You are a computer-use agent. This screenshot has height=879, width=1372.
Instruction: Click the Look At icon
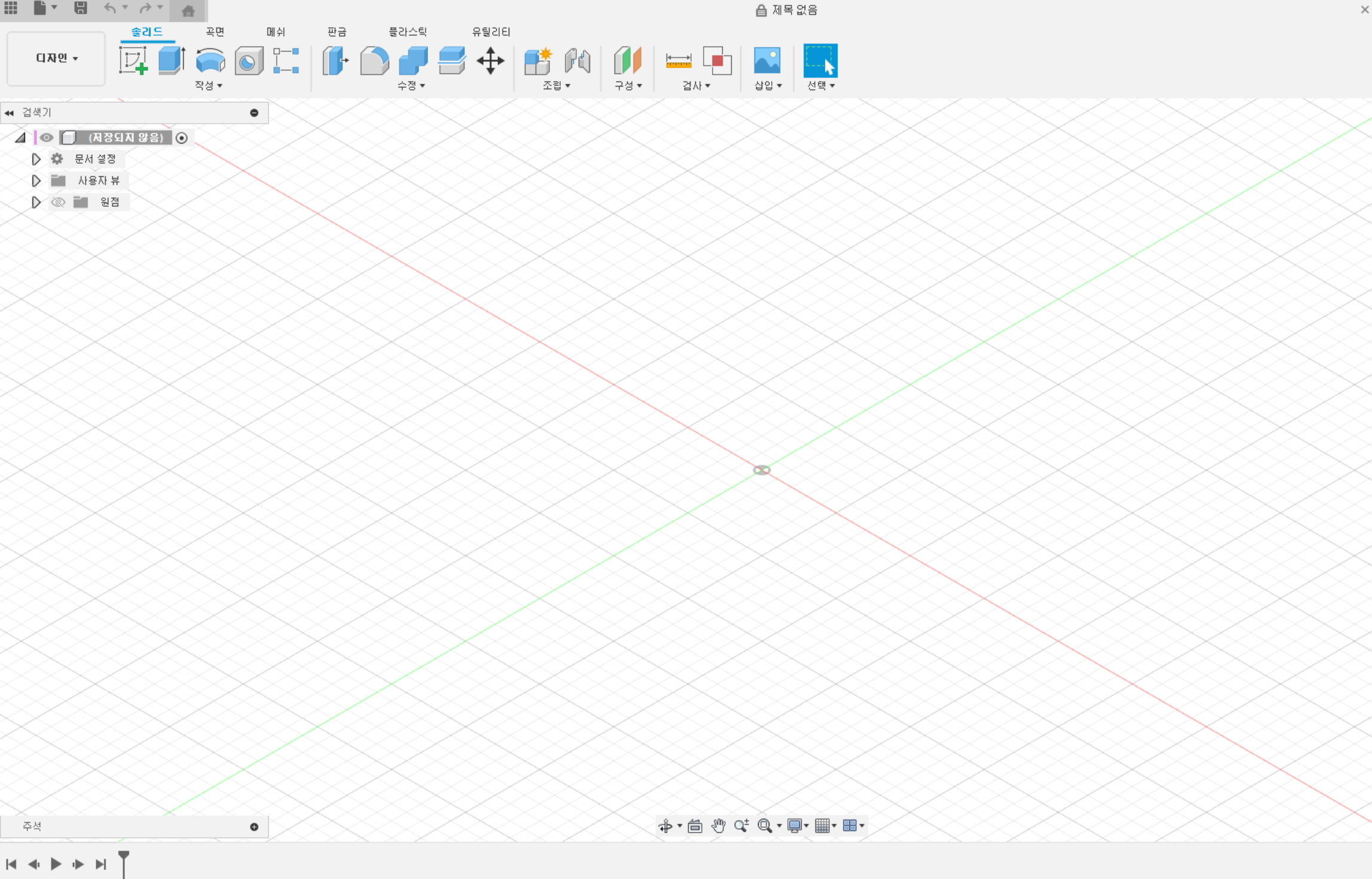pos(695,826)
